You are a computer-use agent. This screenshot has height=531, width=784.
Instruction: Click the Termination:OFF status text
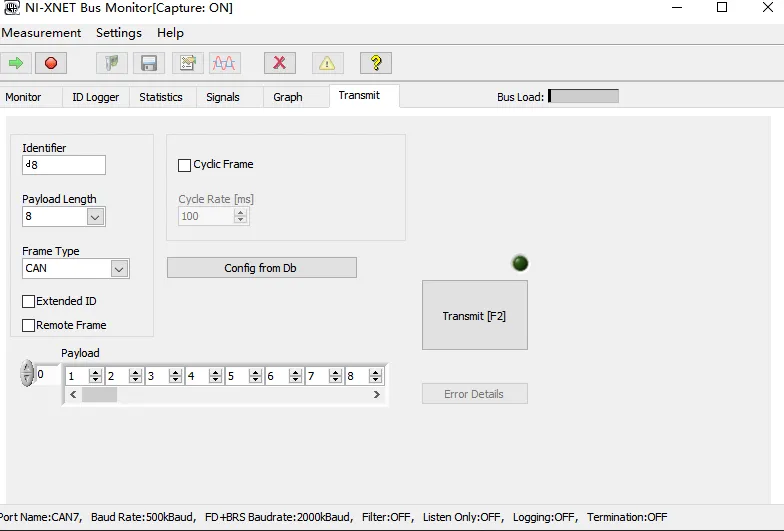[627, 517]
